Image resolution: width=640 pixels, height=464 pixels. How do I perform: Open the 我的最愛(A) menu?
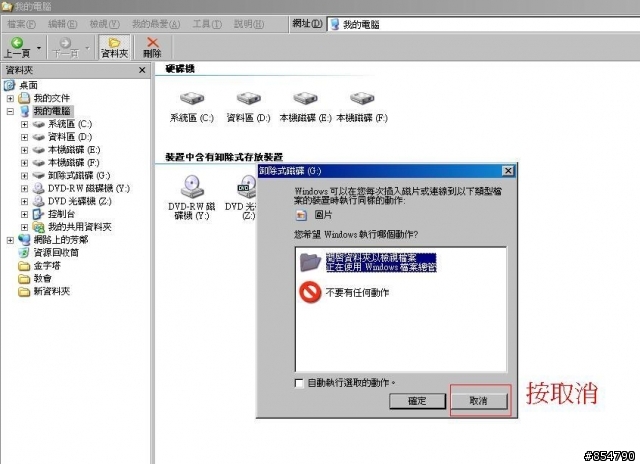coord(156,24)
